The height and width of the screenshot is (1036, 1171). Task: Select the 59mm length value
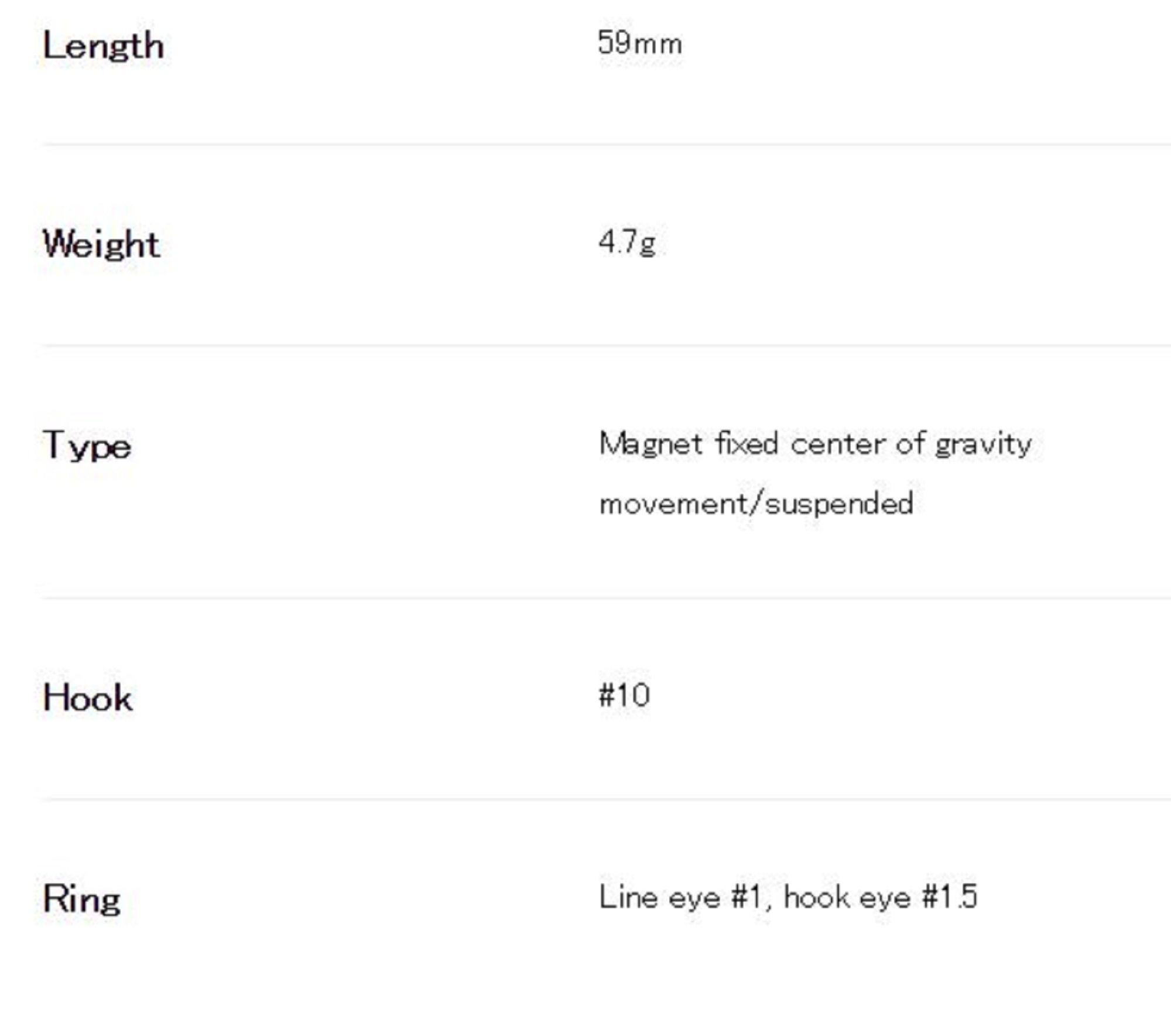coord(640,43)
